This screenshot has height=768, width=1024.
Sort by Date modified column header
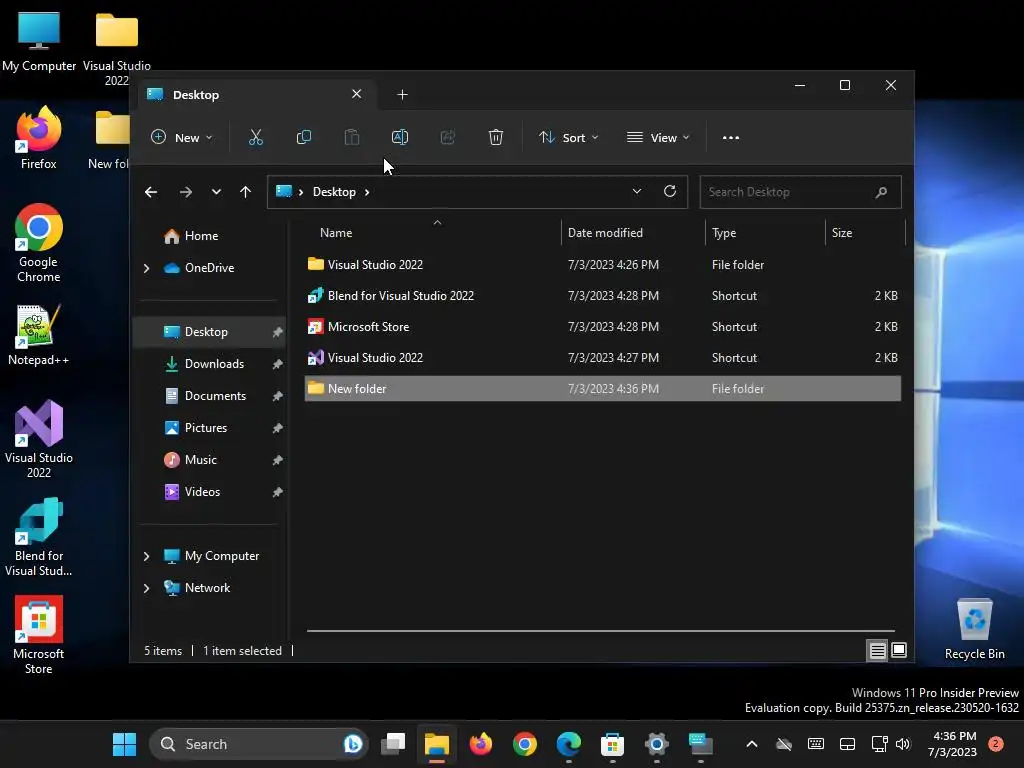[x=633, y=232]
